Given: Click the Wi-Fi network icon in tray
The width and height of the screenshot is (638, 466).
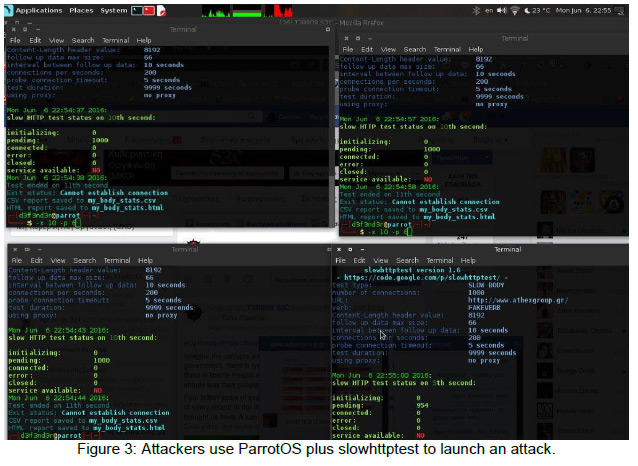Looking at the screenshot, I should coord(513,10).
